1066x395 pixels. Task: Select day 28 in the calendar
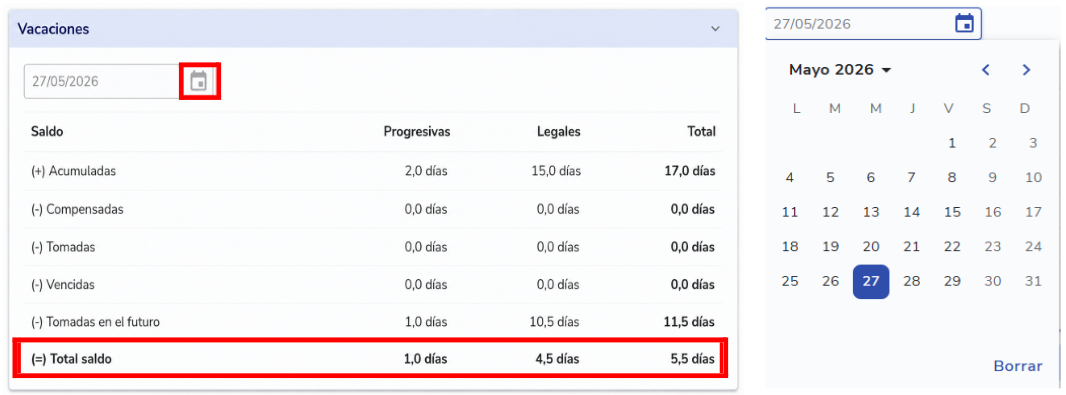tap(912, 281)
